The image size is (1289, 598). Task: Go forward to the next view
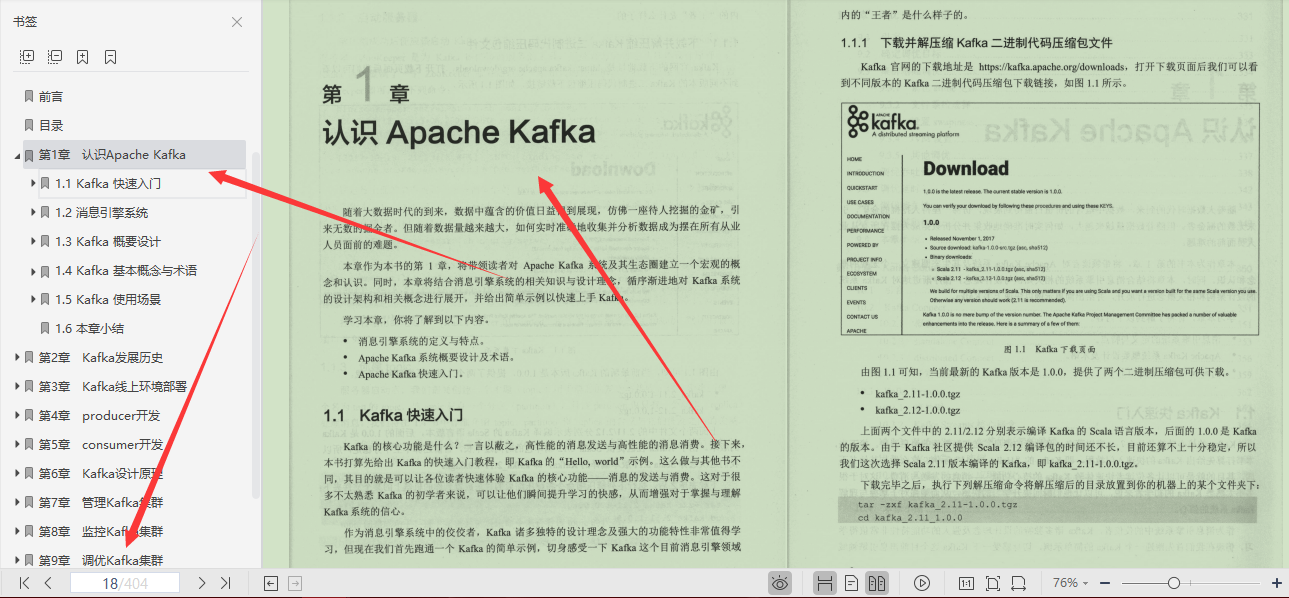[x=295, y=583]
